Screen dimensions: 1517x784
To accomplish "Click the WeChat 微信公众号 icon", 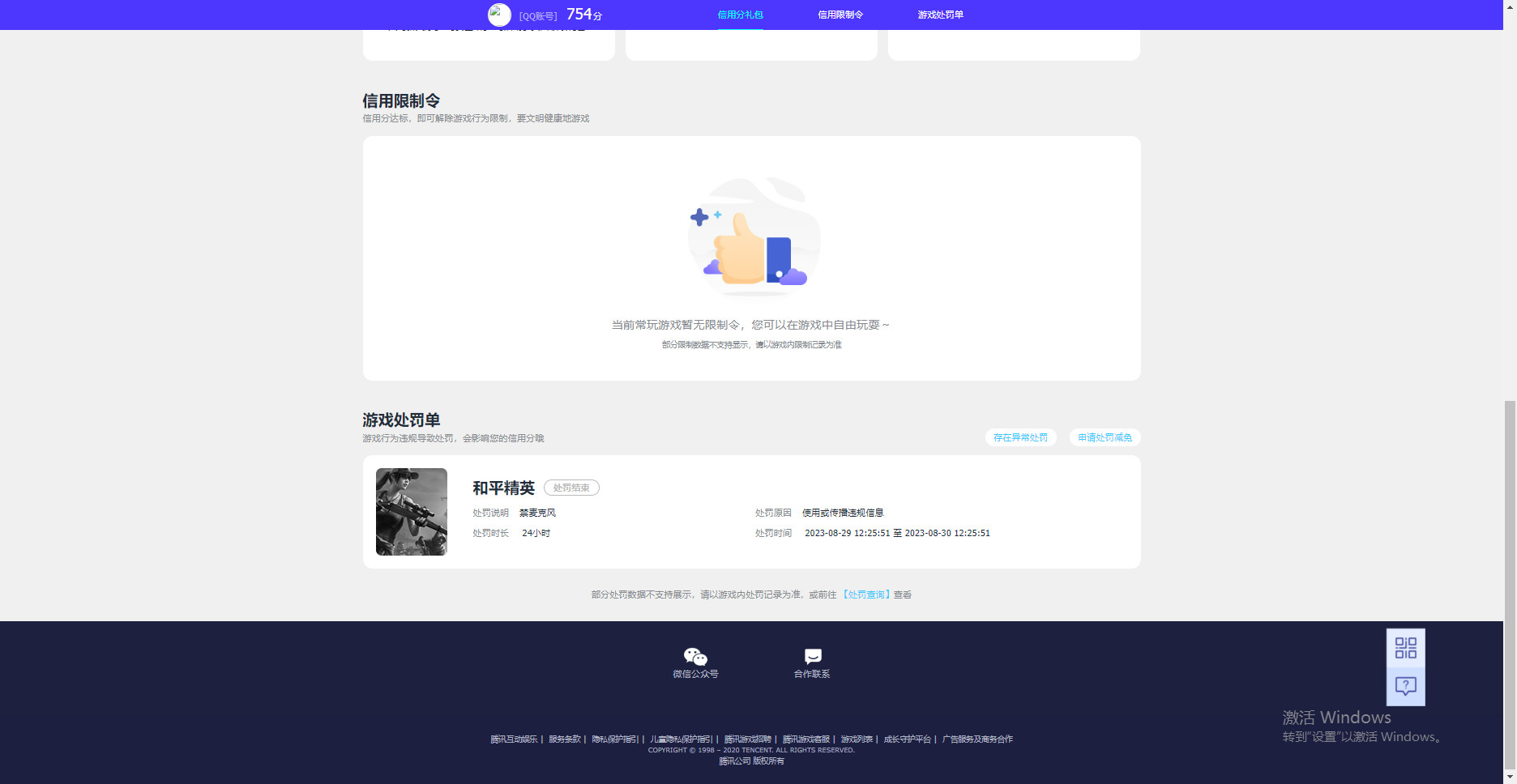I will tap(695, 656).
